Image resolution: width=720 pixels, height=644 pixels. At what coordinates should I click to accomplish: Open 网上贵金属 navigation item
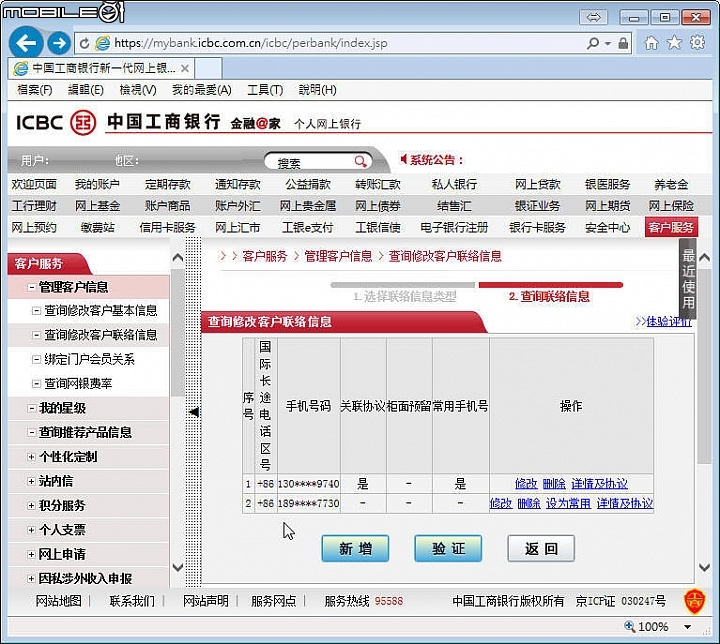(308, 206)
